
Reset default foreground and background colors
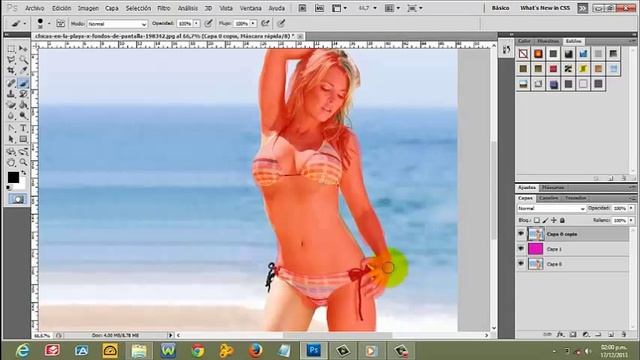[9, 188]
